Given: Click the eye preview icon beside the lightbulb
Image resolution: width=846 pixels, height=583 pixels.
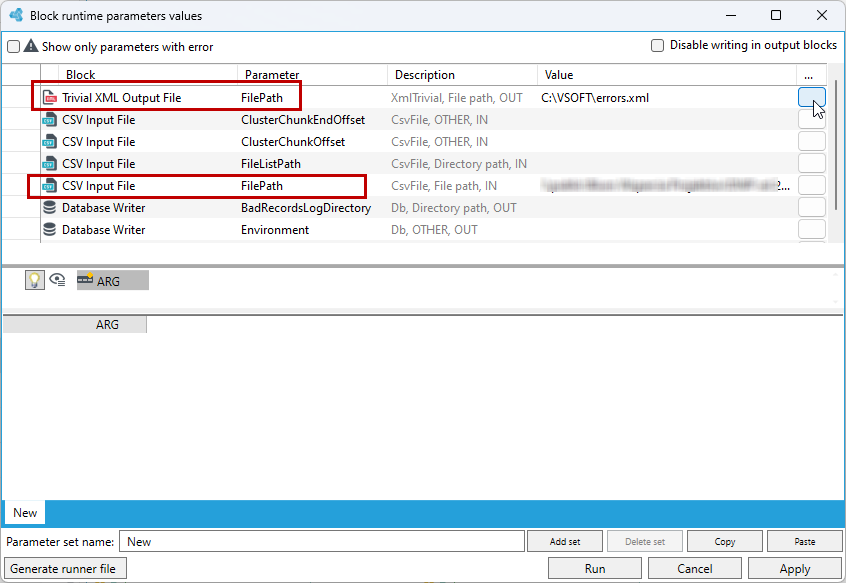Looking at the screenshot, I should coord(57,280).
